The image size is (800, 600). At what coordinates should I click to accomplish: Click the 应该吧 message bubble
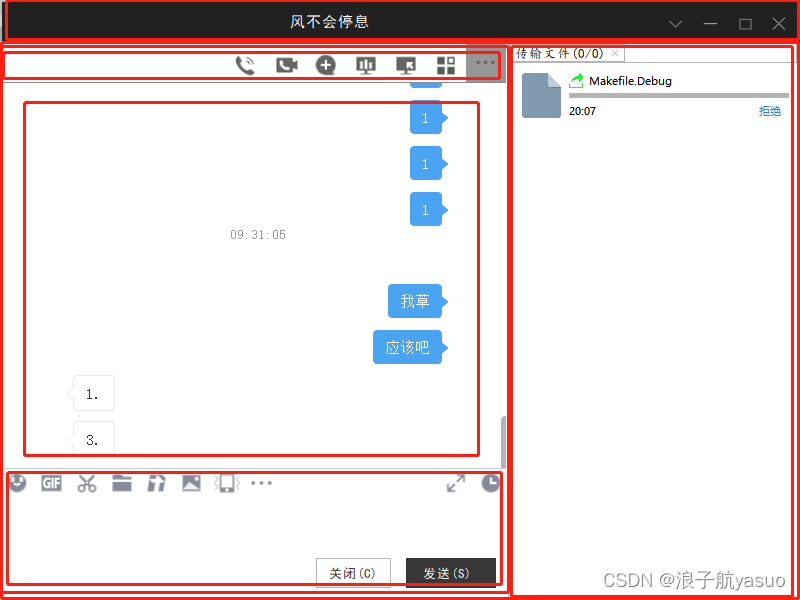[x=407, y=347]
